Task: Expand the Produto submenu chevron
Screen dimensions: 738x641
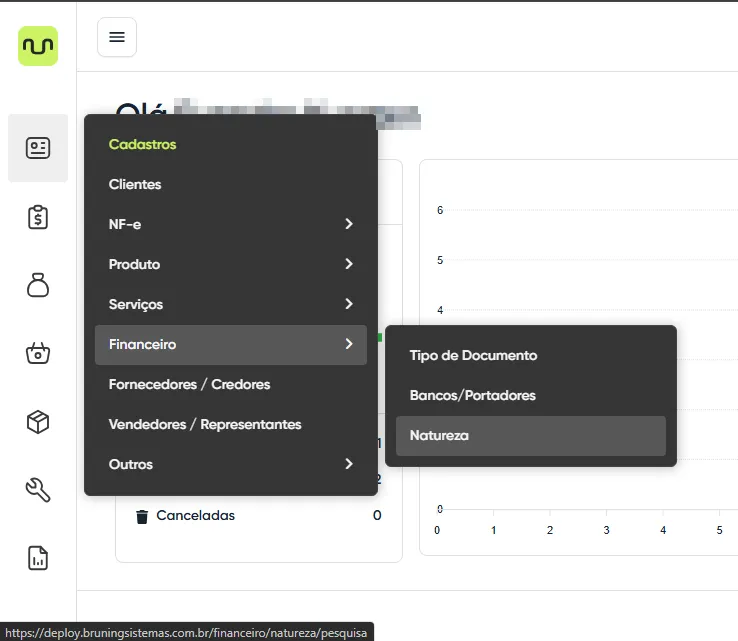Action: pyautogui.click(x=348, y=264)
